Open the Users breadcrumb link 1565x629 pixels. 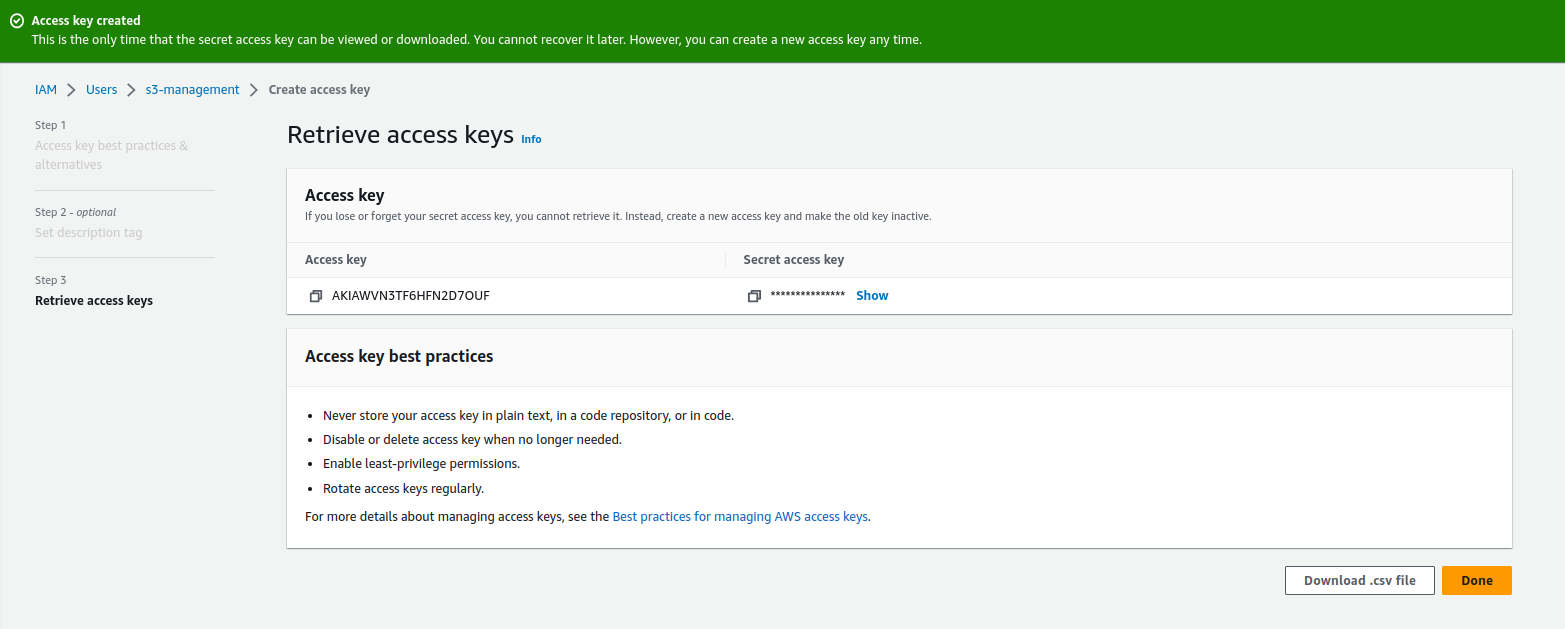pos(101,90)
